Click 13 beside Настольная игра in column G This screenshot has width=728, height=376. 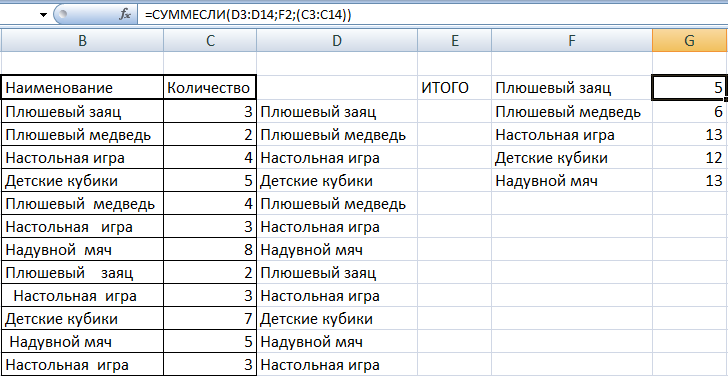tap(690, 135)
